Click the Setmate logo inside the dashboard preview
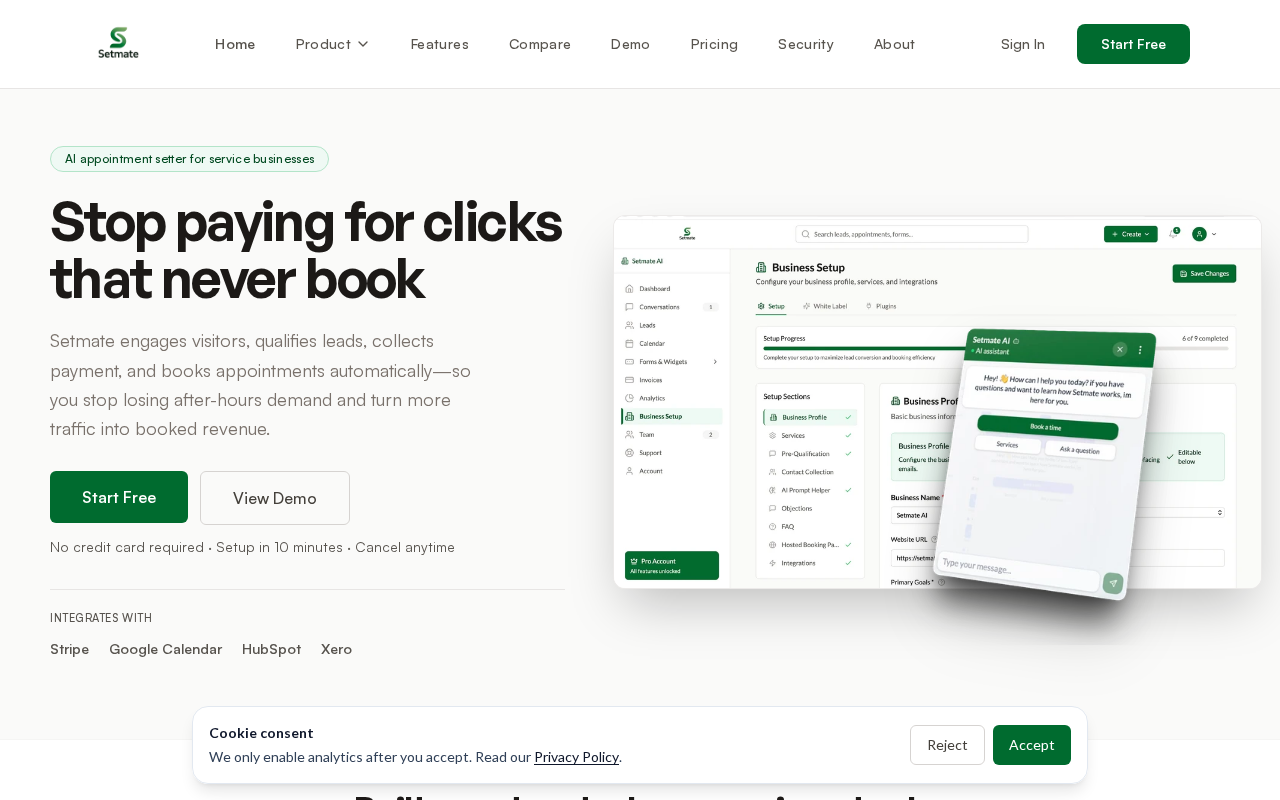 687,234
